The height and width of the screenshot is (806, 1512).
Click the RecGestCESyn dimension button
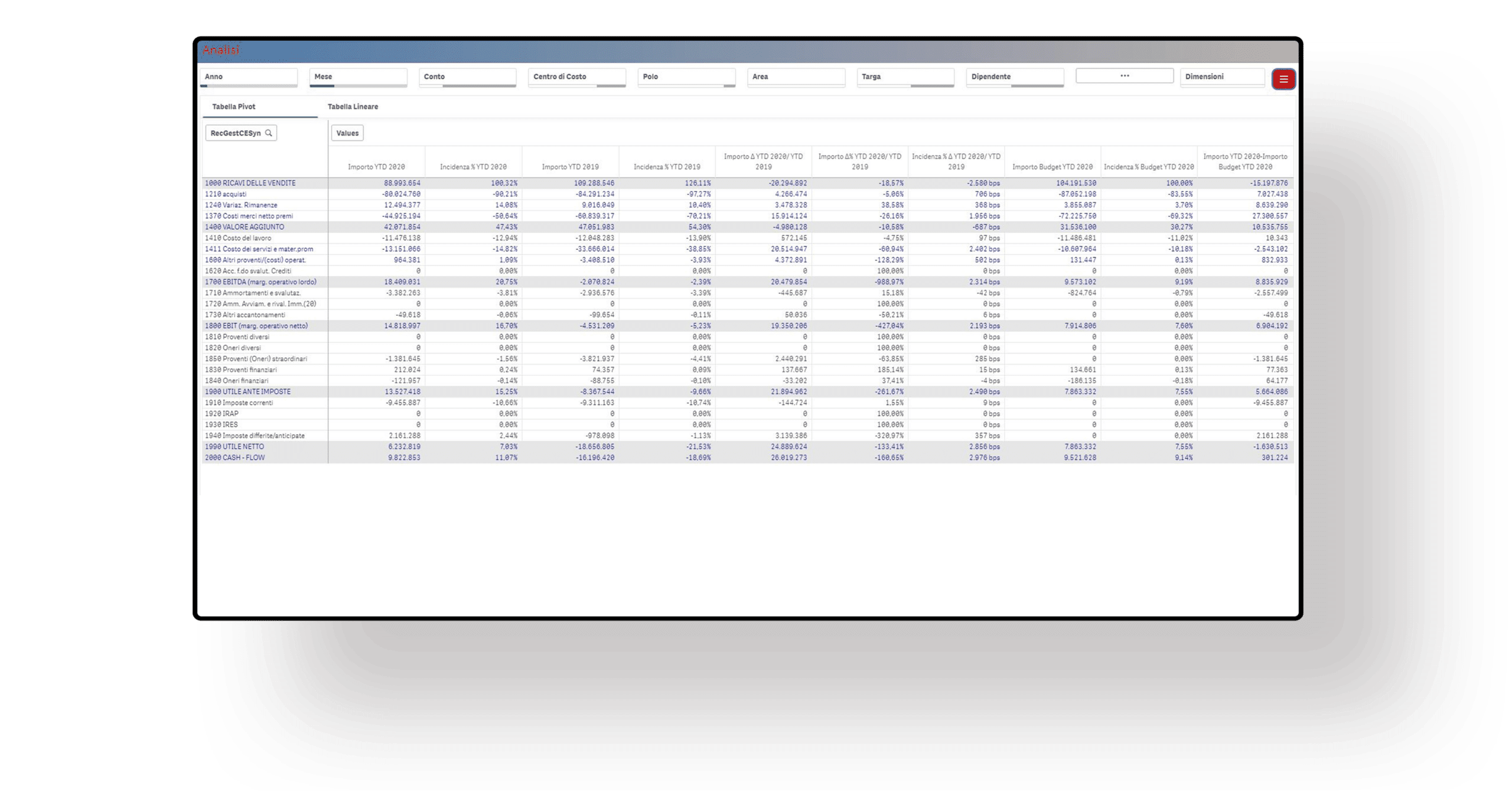pos(235,133)
